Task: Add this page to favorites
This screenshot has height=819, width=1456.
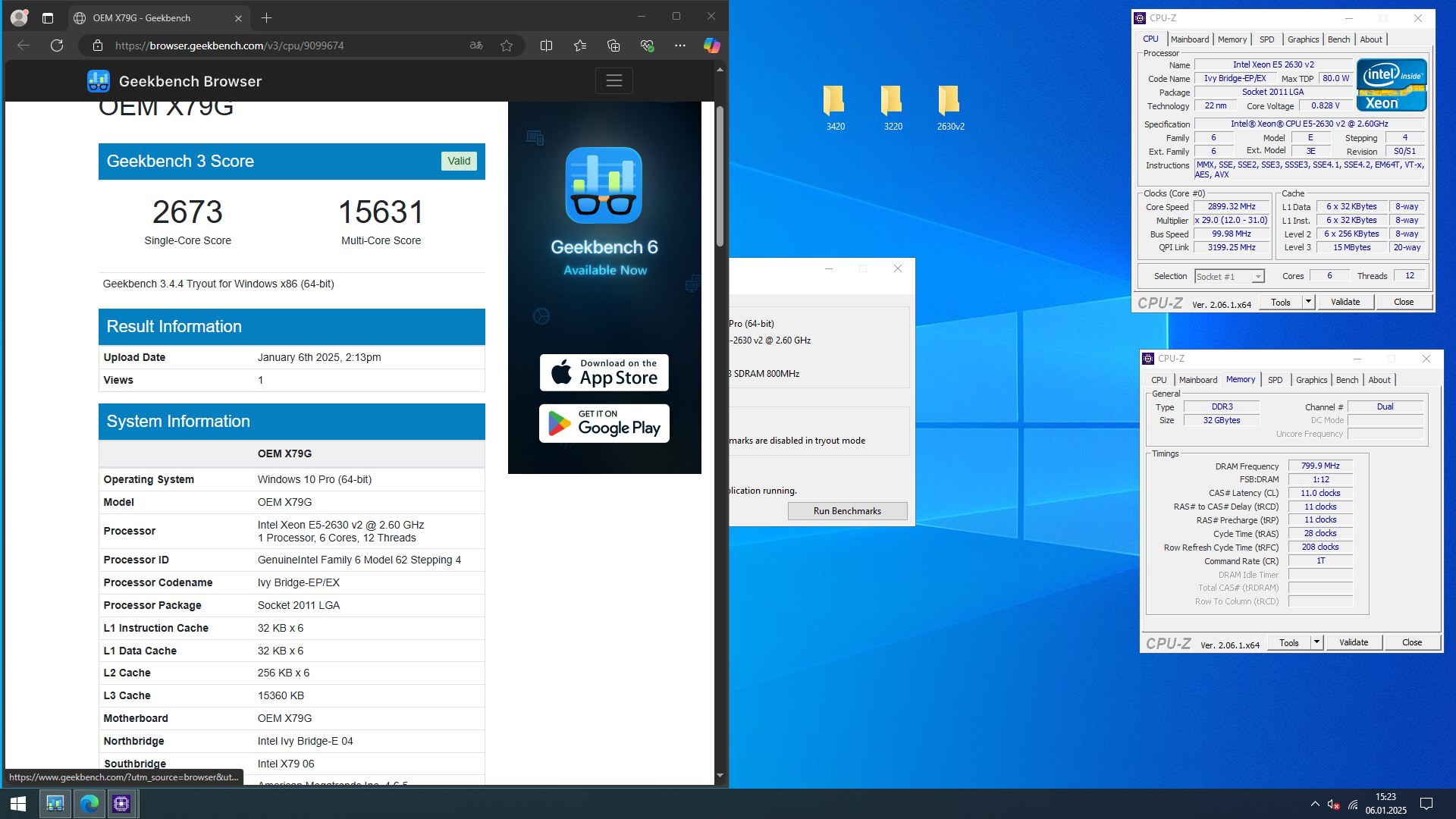Action: (x=507, y=45)
